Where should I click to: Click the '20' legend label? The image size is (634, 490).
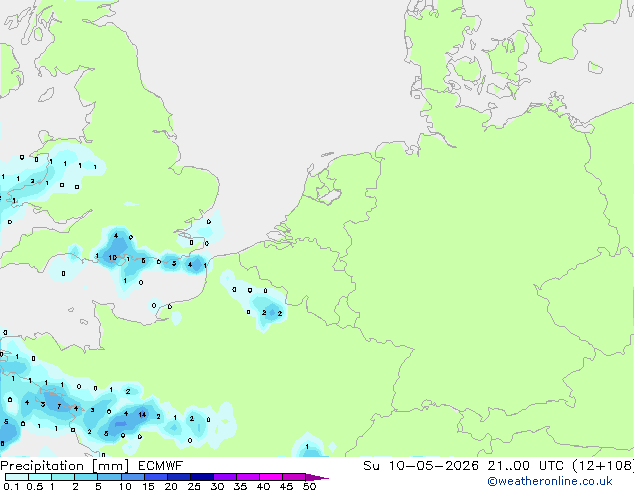point(171,486)
